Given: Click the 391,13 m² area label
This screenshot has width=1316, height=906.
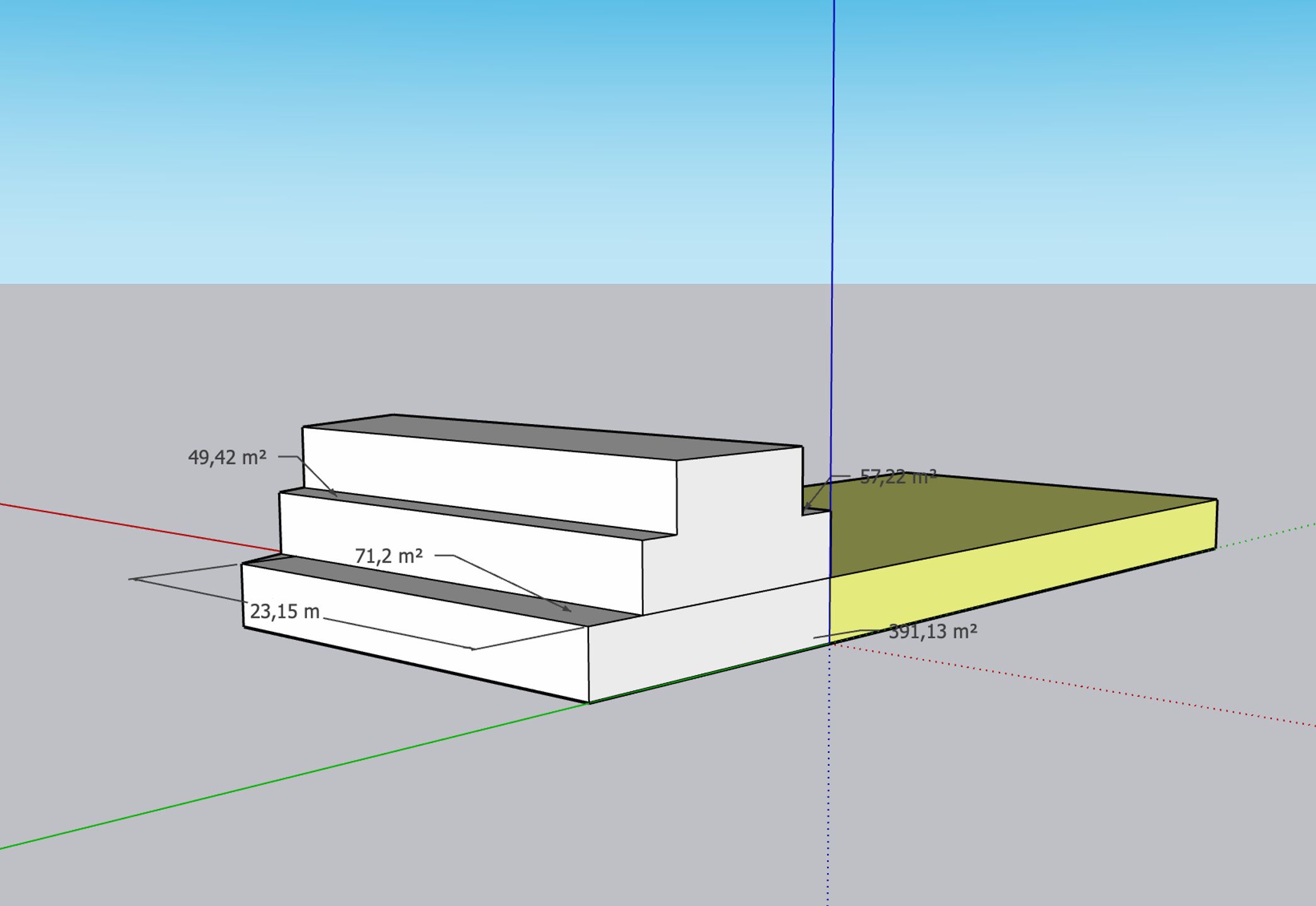Looking at the screenshot, I should tap(933, 632).
